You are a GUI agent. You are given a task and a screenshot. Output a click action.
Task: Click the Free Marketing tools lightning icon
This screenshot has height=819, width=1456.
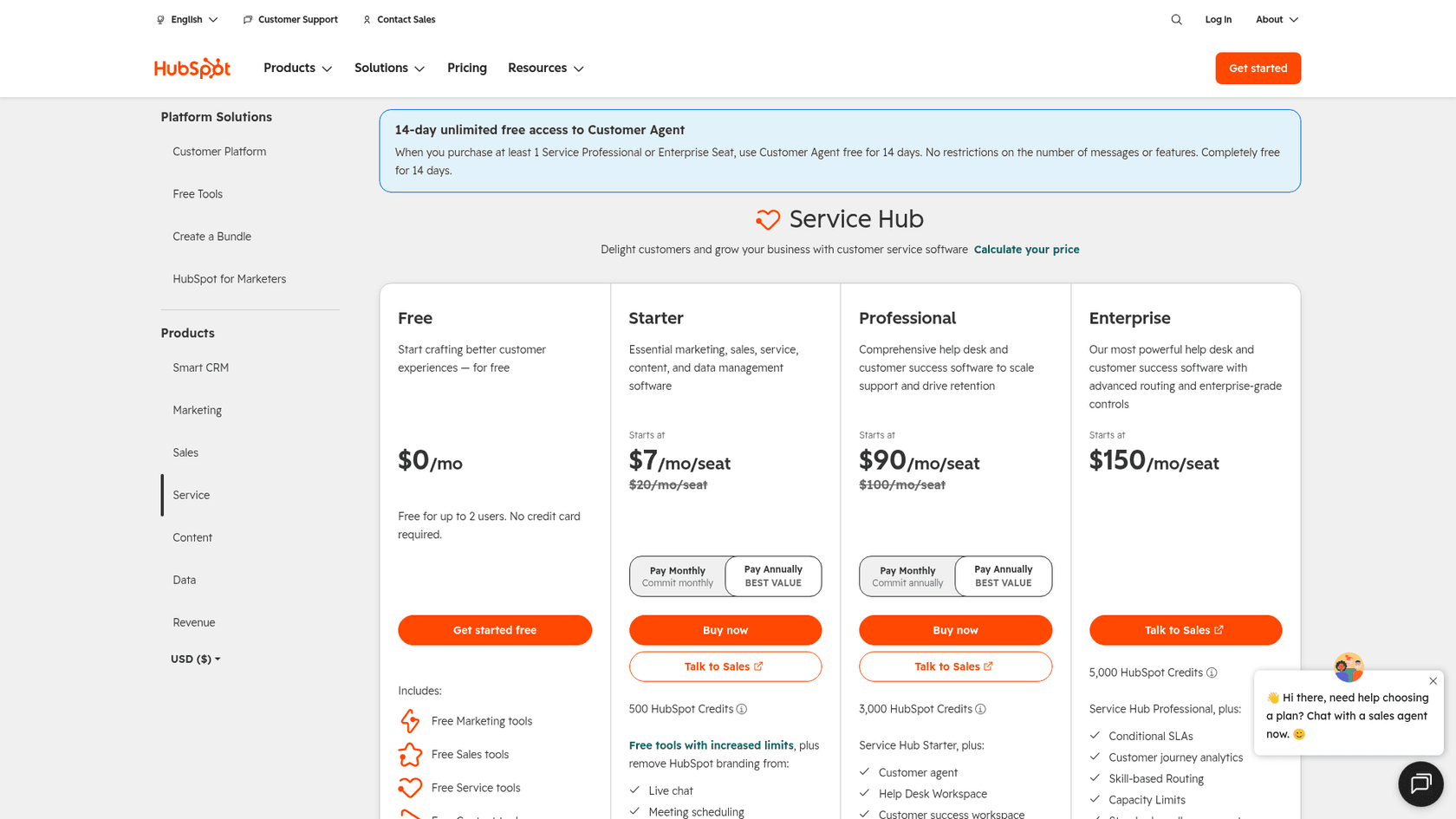click(410, 721)
